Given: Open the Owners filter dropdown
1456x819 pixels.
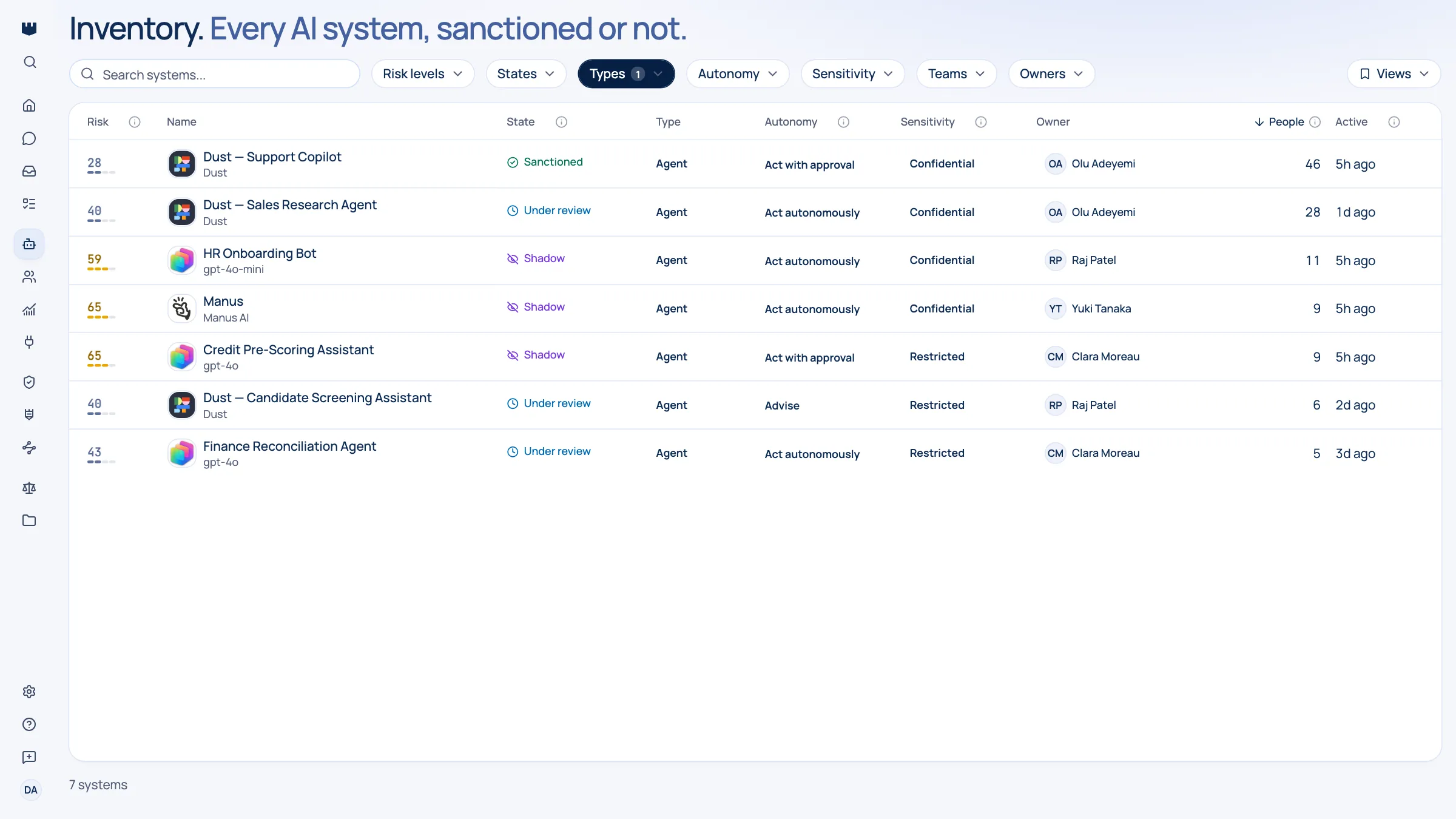Looking at the screenshot, I should tap(1051, 74).
